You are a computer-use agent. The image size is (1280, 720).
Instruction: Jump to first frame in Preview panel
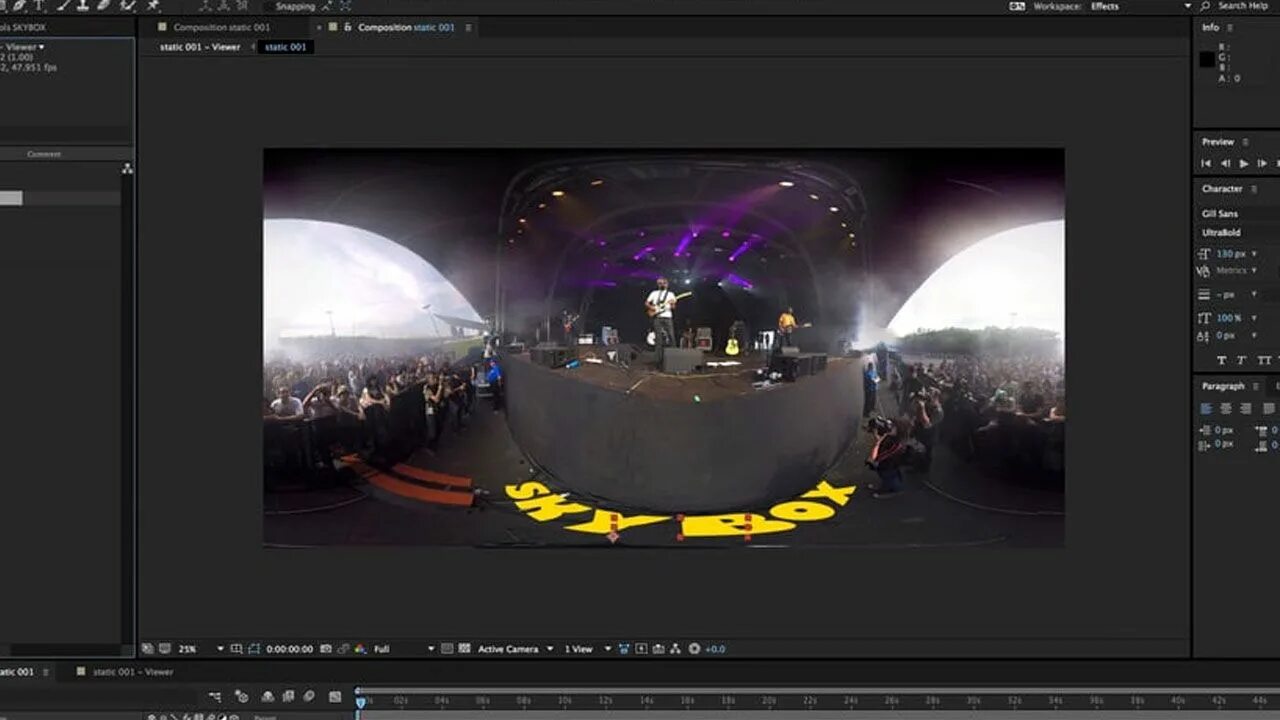coord(1206,163)
